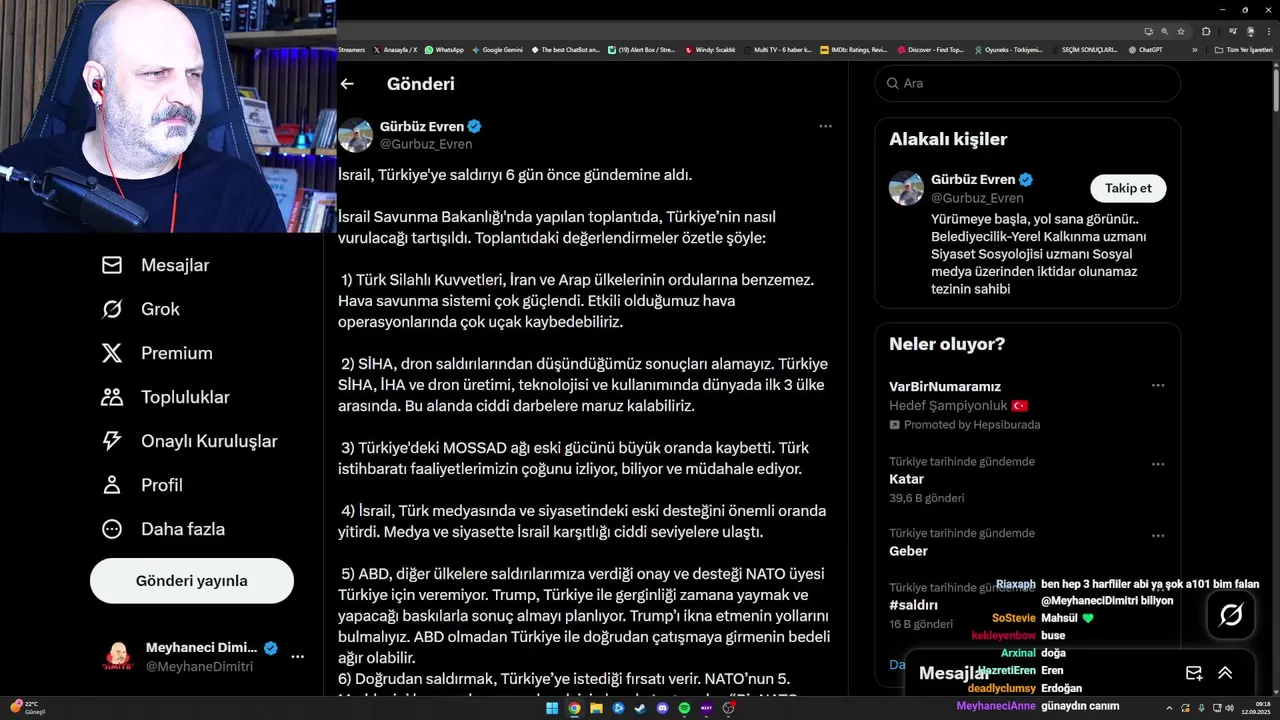Click the Meyhaneci Dimitri profile avatar
The width and height of the screenshot is (1280, 720).
pyautogui.click(x=118, y=657)
